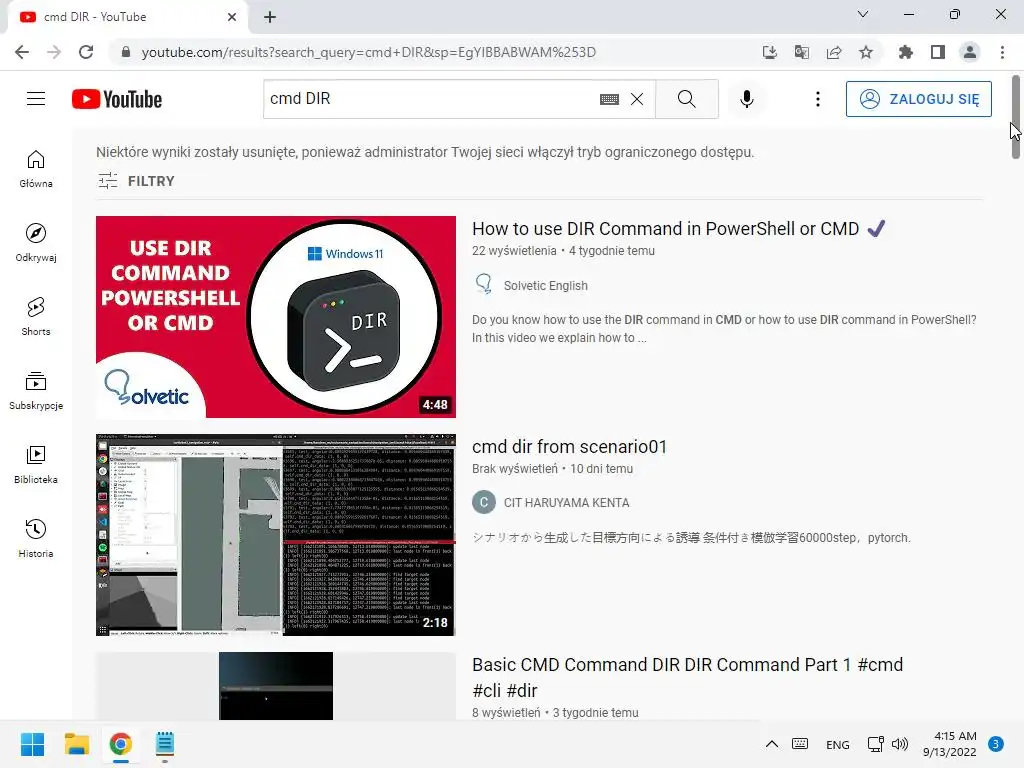Open the on-screen keyboard in search box
Image resolution: width=1024 pixels, height=768 pixels.
tap(609, 99)
